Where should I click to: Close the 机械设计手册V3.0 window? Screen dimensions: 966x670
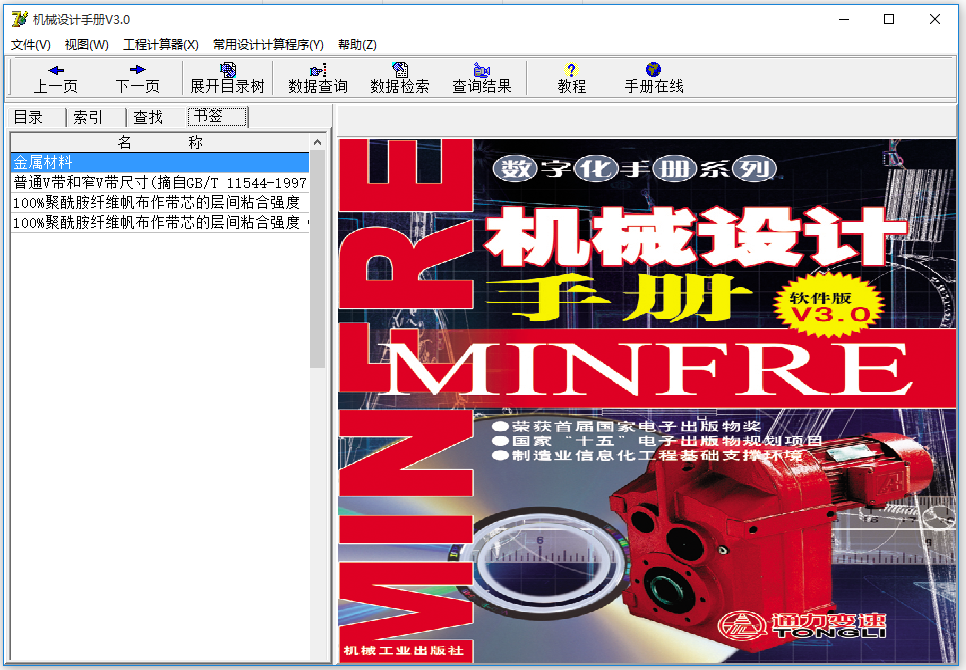coord(935,19)
